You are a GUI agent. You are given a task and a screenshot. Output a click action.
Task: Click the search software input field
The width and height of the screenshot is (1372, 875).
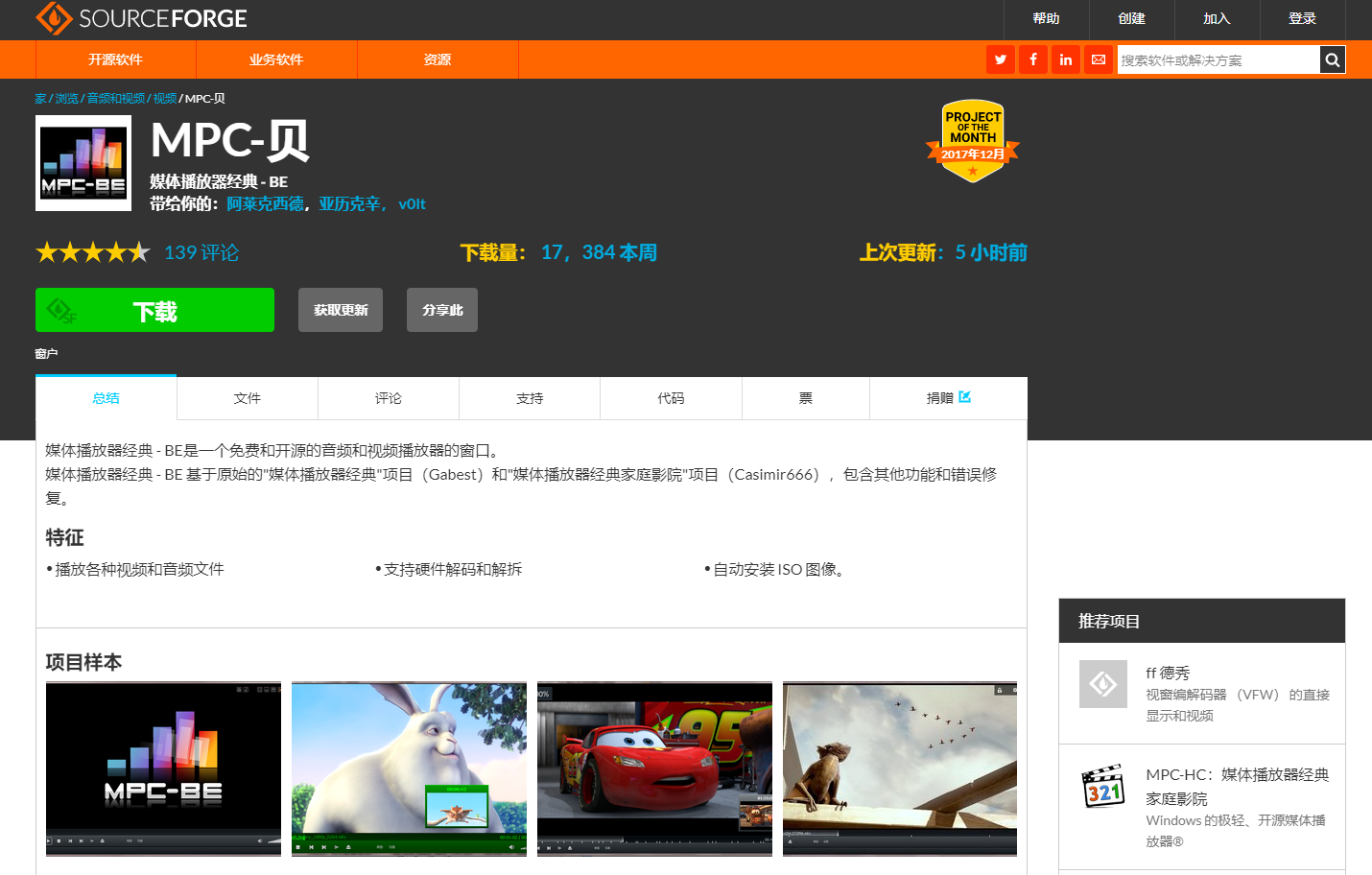(x=1218, y=59)
